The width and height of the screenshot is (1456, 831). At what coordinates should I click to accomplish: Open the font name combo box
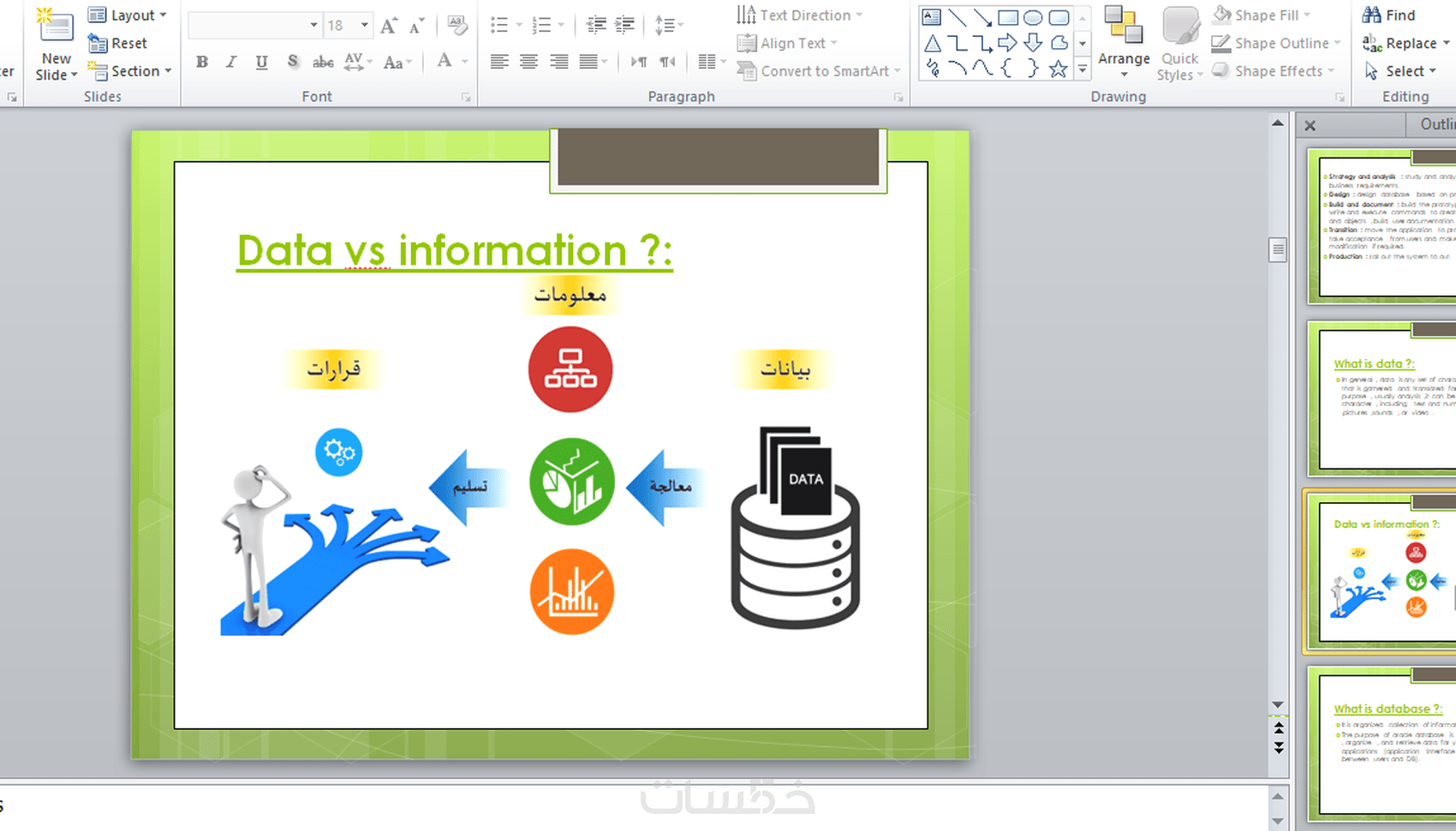click(254, 26)
